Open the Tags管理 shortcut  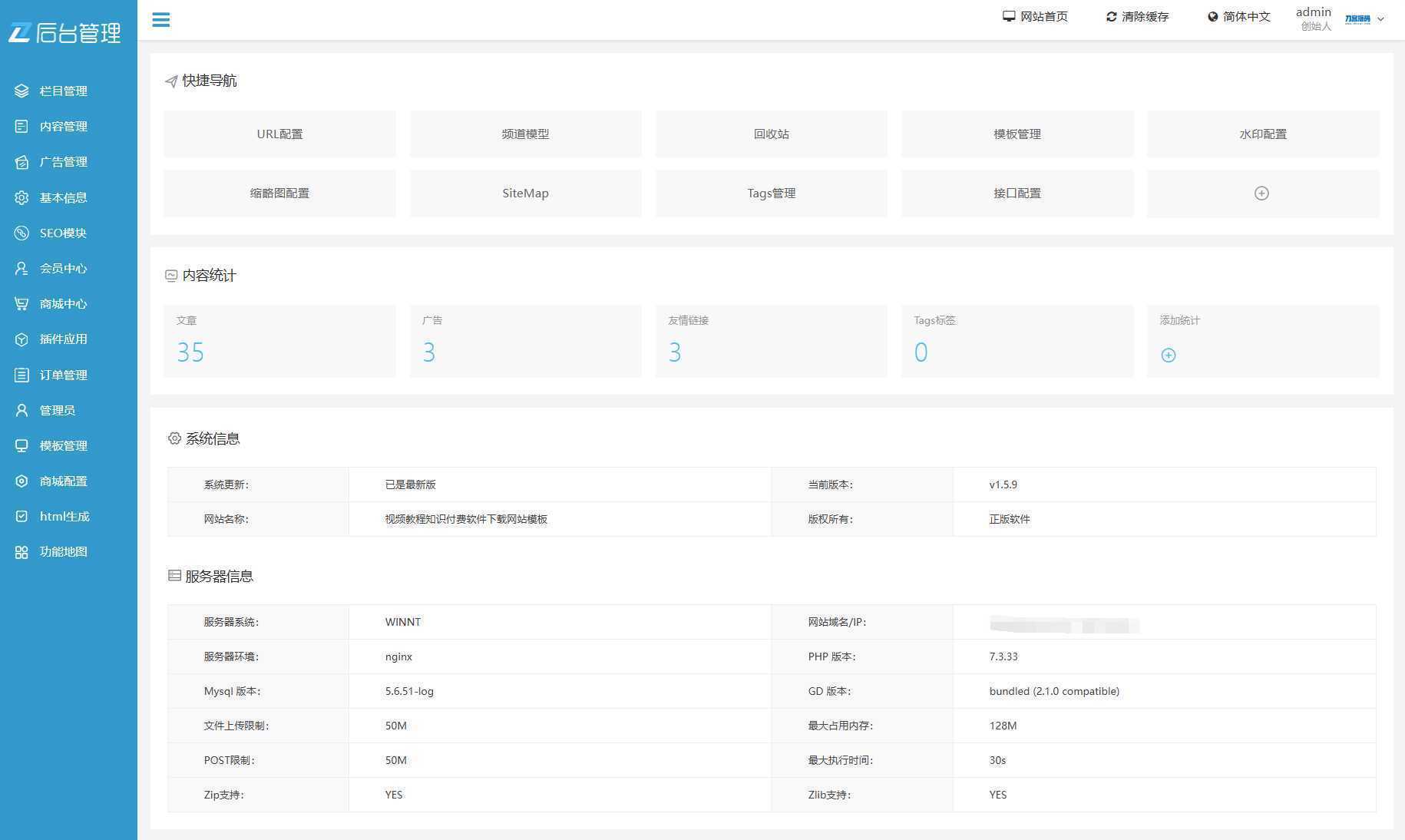click(x=772, y=193)
